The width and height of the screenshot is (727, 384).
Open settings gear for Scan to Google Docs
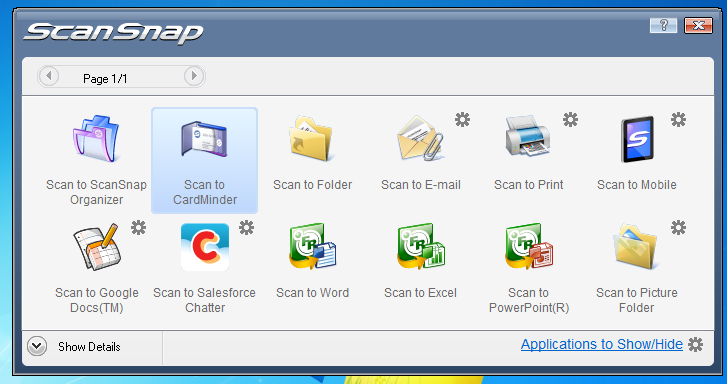point(138,228)
